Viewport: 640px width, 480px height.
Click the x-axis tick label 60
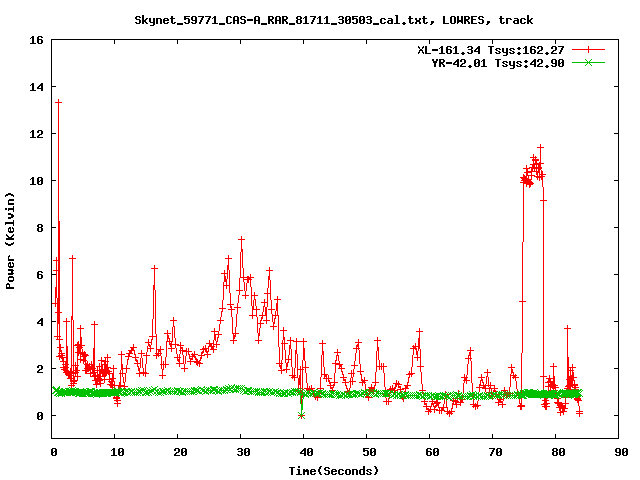tap(432, 452)
